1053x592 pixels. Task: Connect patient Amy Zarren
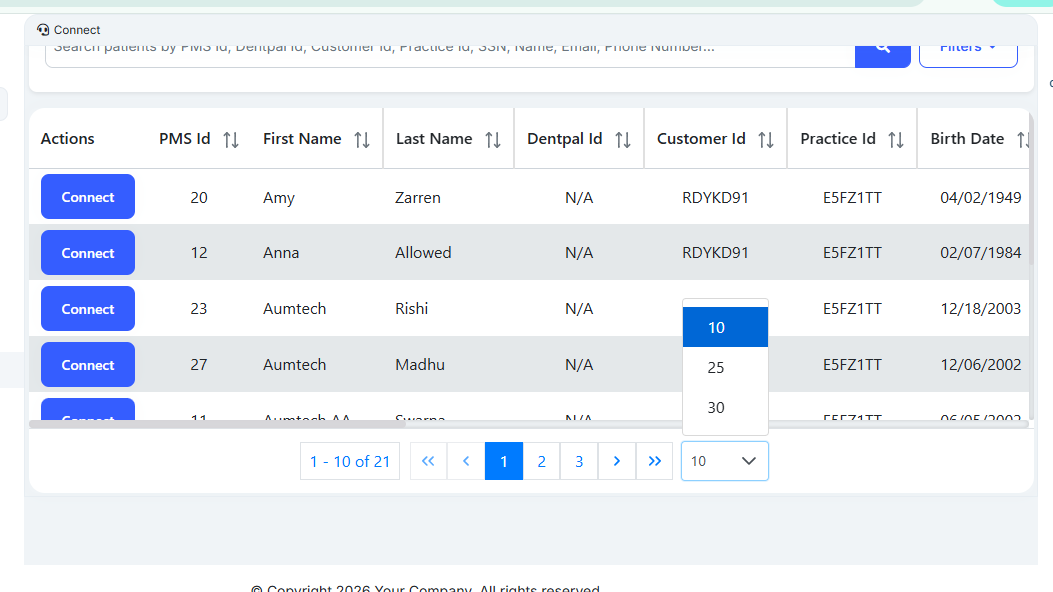point(88,197)
